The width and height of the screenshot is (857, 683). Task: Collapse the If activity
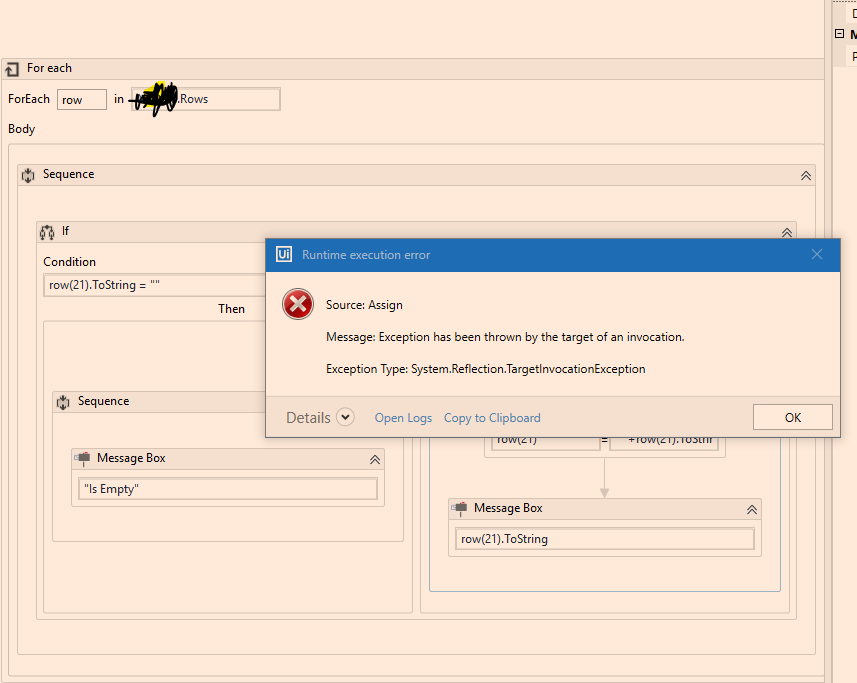pyautogui.click(x=787, y=231)
